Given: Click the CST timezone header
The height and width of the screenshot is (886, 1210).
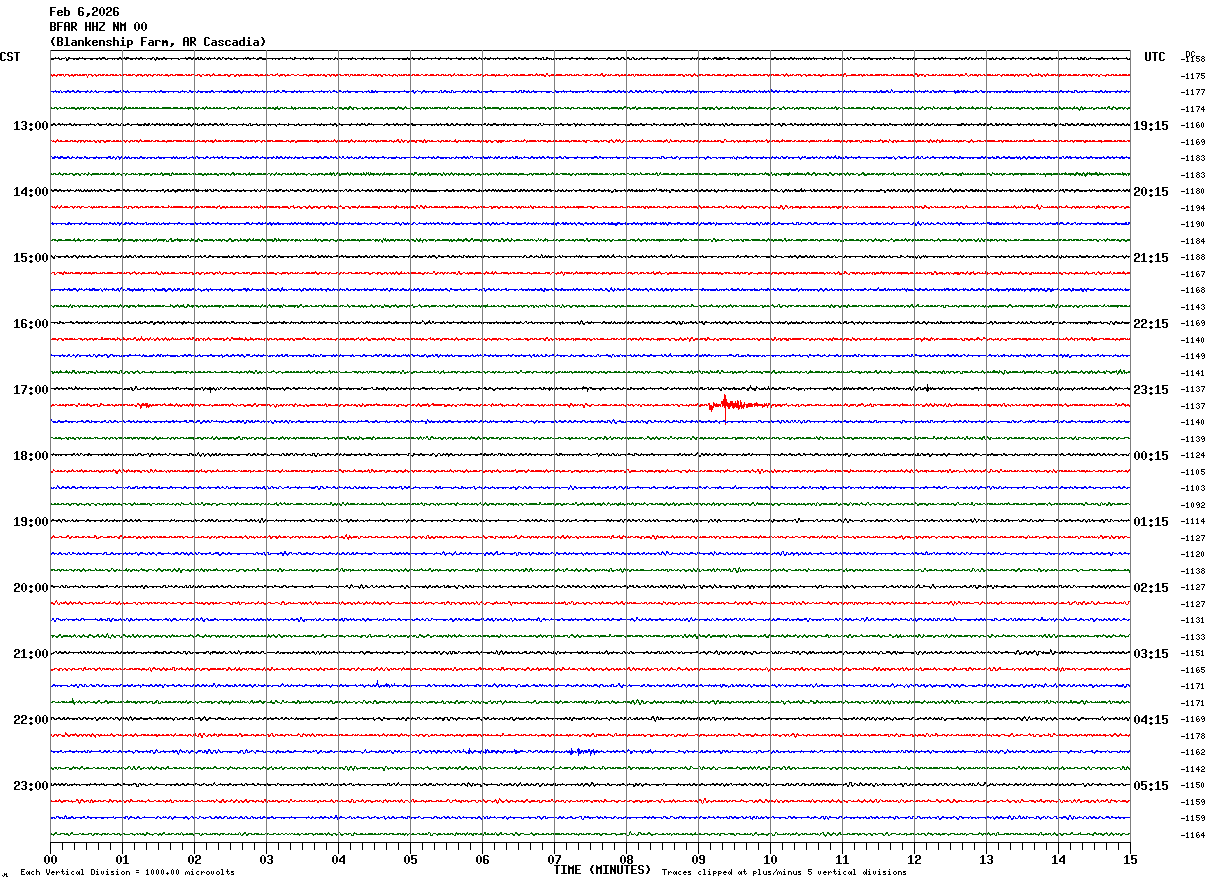Looking at the screenshot, I should (10, 57).
